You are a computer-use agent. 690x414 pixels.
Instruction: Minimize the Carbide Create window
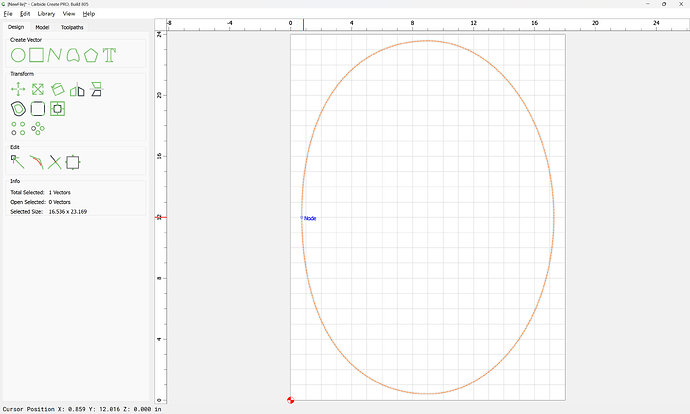[x=647, y=4]
